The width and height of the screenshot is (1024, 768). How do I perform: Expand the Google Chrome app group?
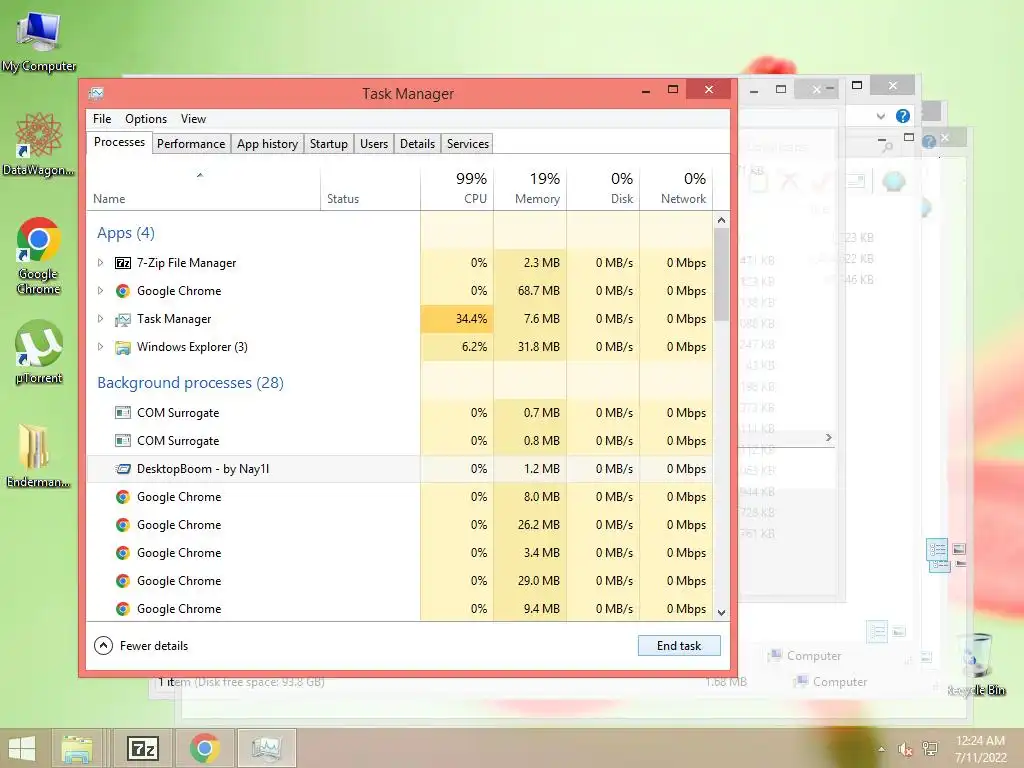pyautogui.click(x=100, y=291)
